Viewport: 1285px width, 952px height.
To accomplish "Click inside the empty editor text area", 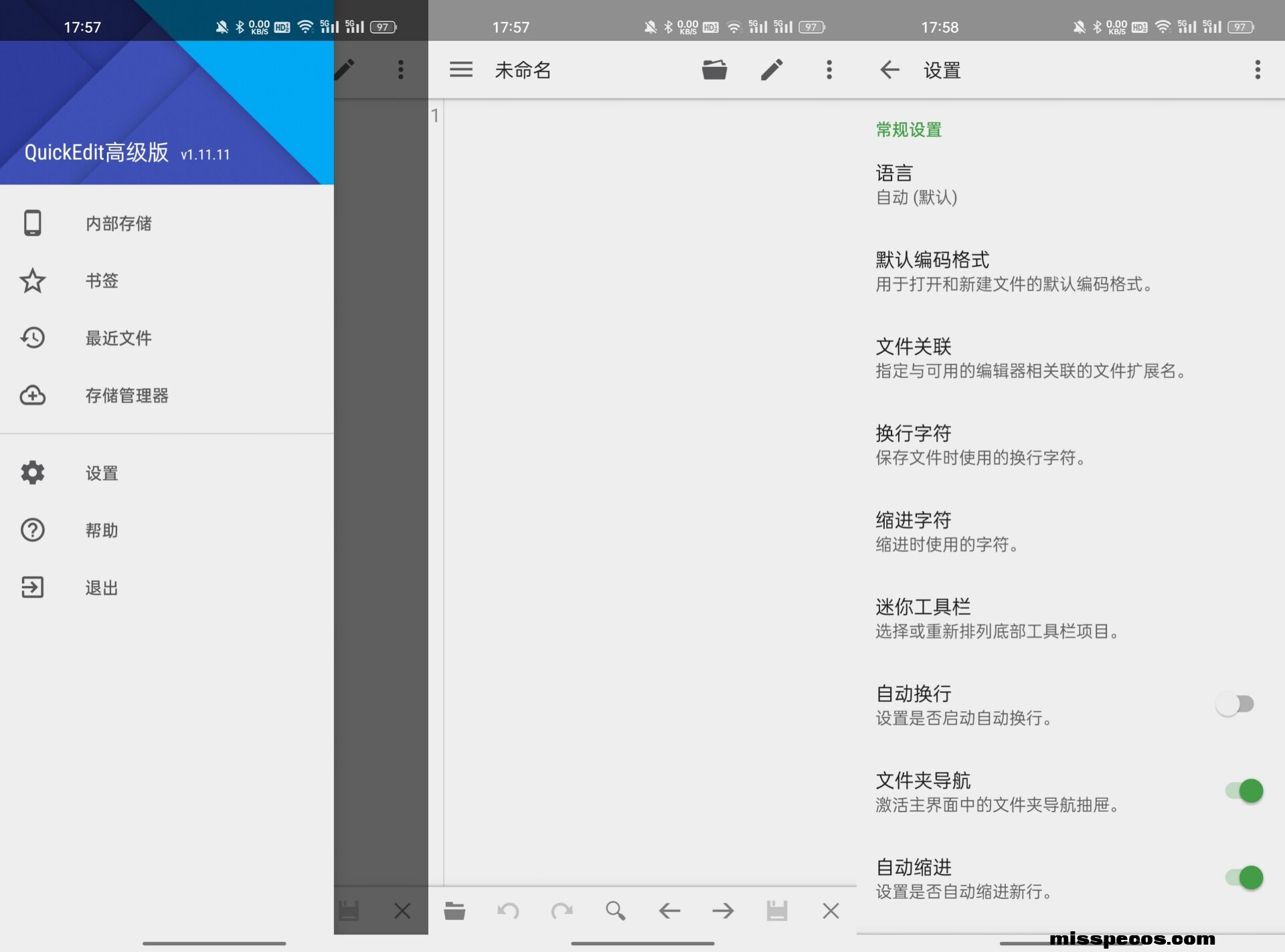I will tap(642, 468).
